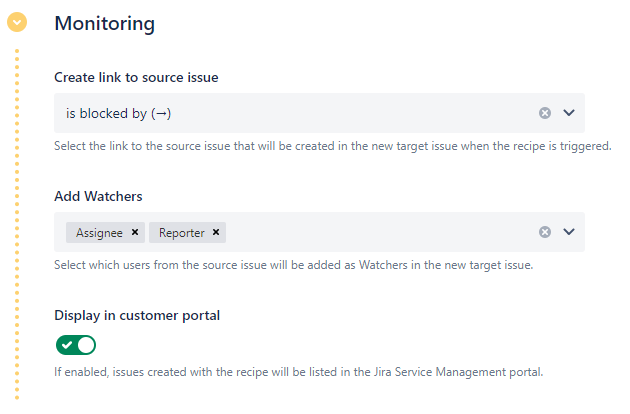Select the Reporter tag label
The image size is (630, 414).
[x=181, y=232]
